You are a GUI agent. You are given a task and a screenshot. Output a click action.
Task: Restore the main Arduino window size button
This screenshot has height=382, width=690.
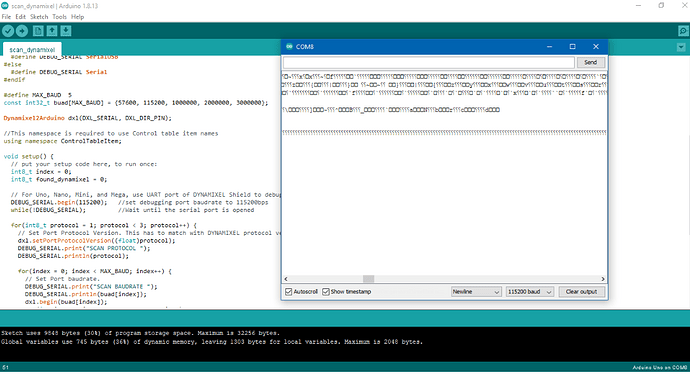[x=661, y=6]
